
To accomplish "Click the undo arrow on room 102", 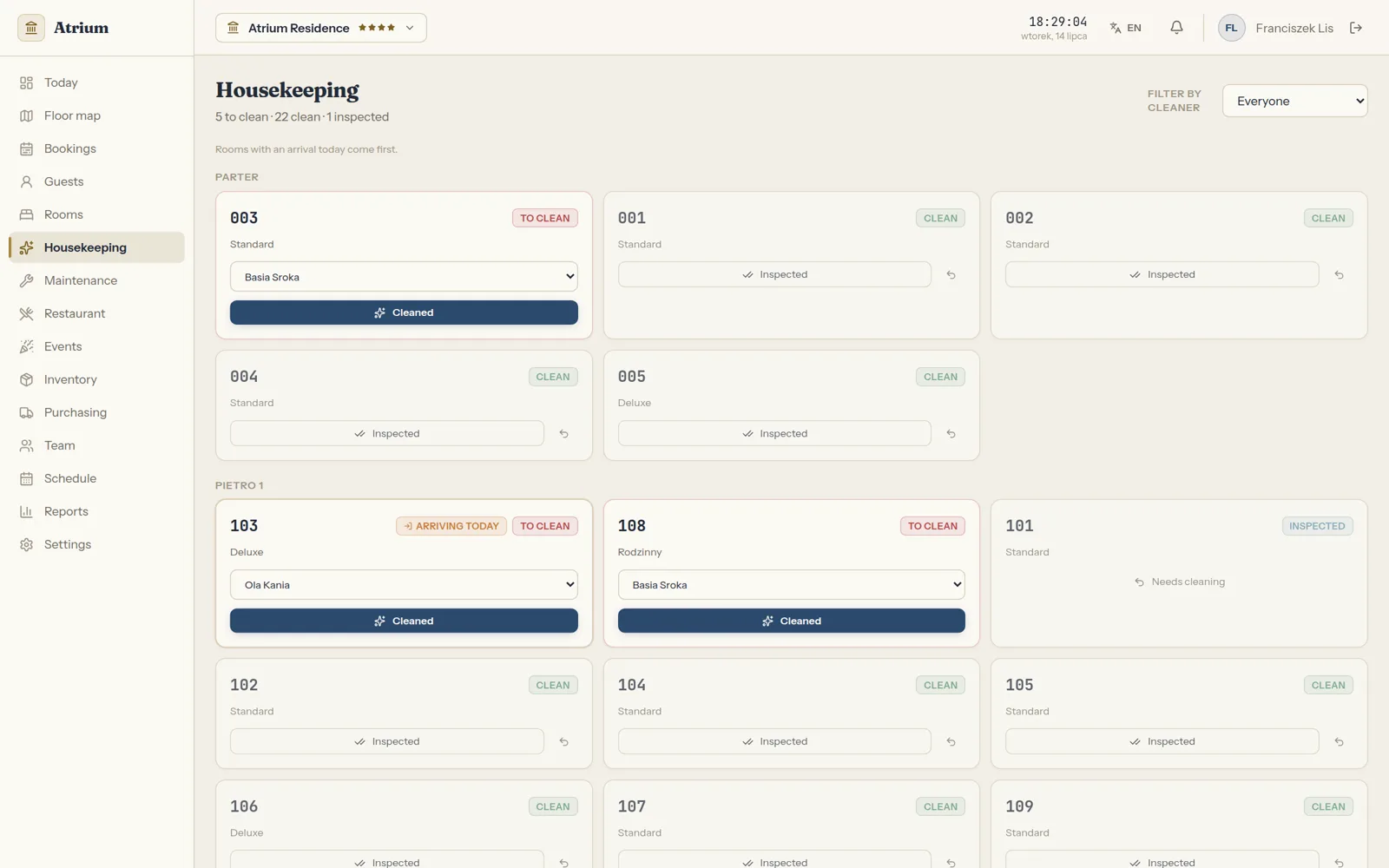I will (564, 742).
